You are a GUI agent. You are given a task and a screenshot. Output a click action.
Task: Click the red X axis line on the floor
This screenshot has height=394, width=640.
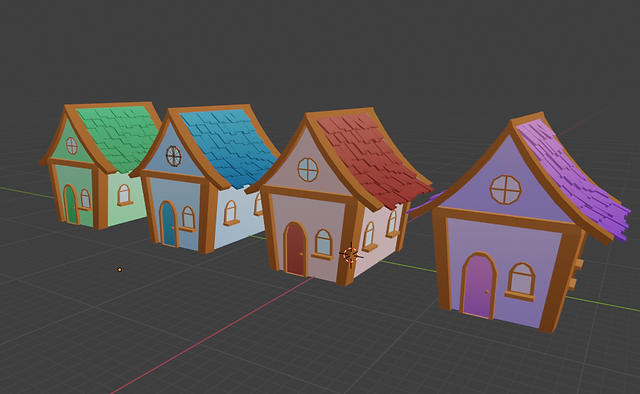(212, 336)
